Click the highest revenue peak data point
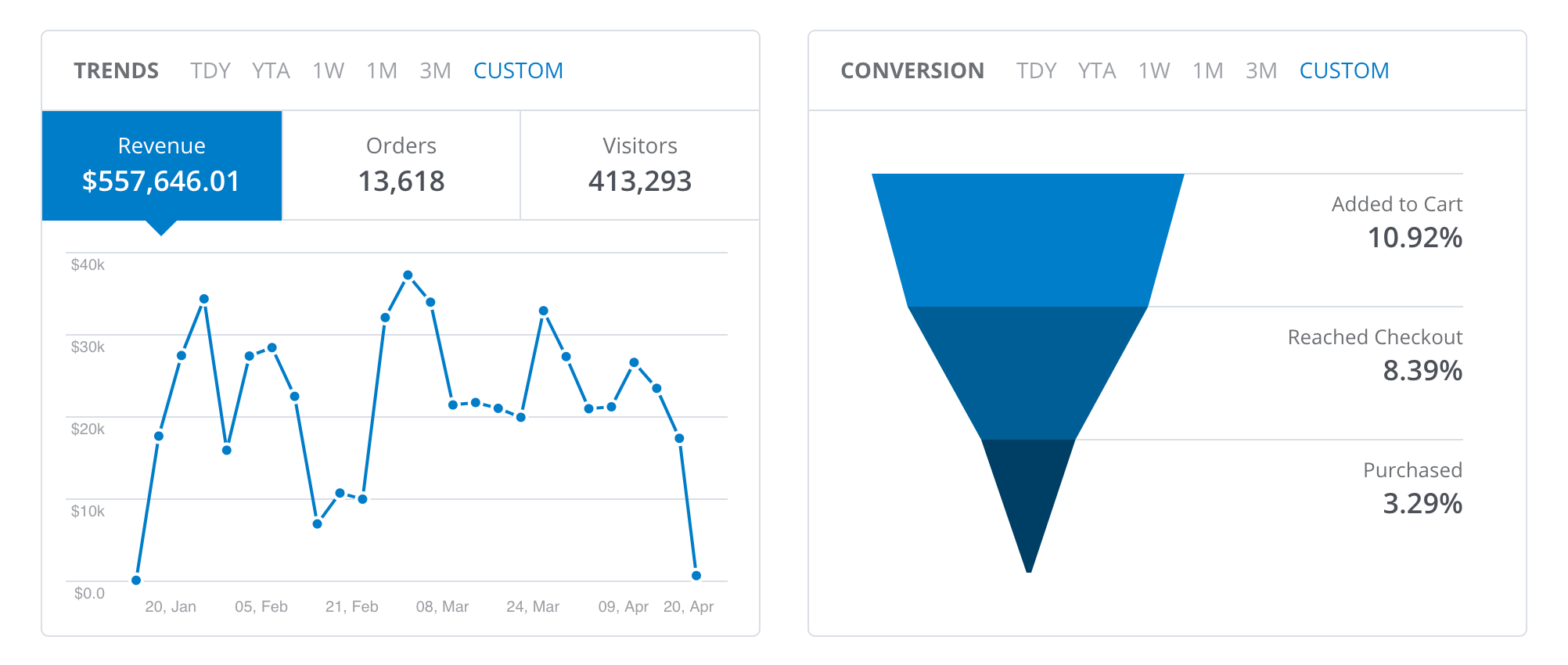Screen dimensions: 1568x665 pos(408,275)
